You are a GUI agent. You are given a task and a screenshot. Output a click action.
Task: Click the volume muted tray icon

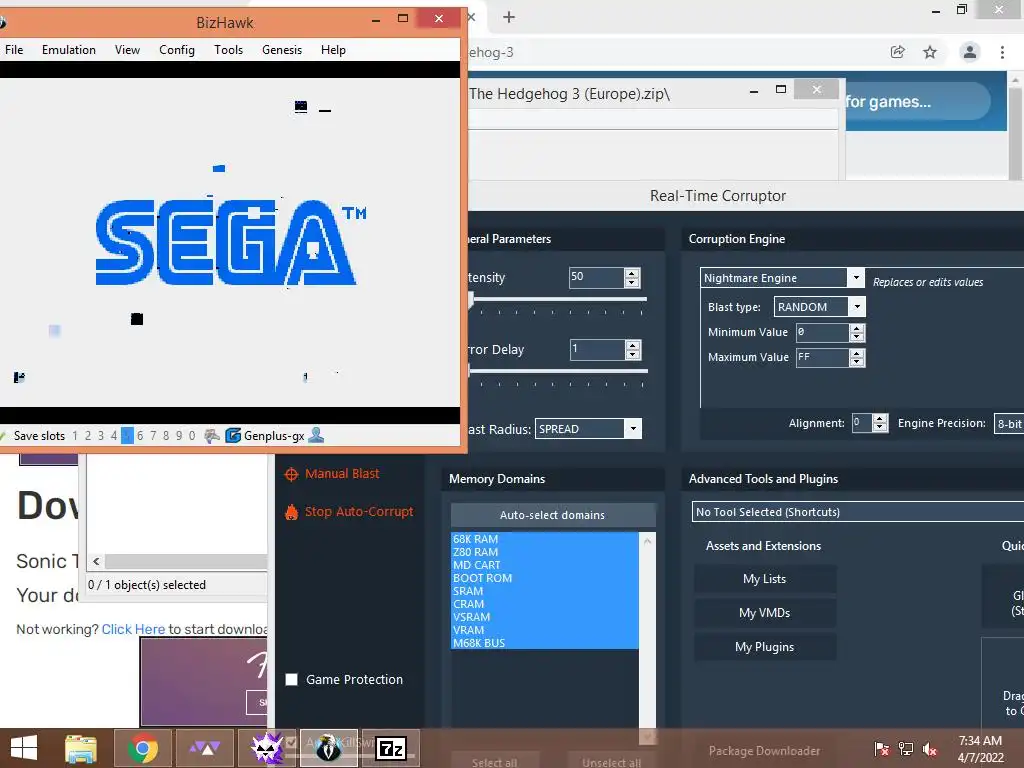(930, 749)
